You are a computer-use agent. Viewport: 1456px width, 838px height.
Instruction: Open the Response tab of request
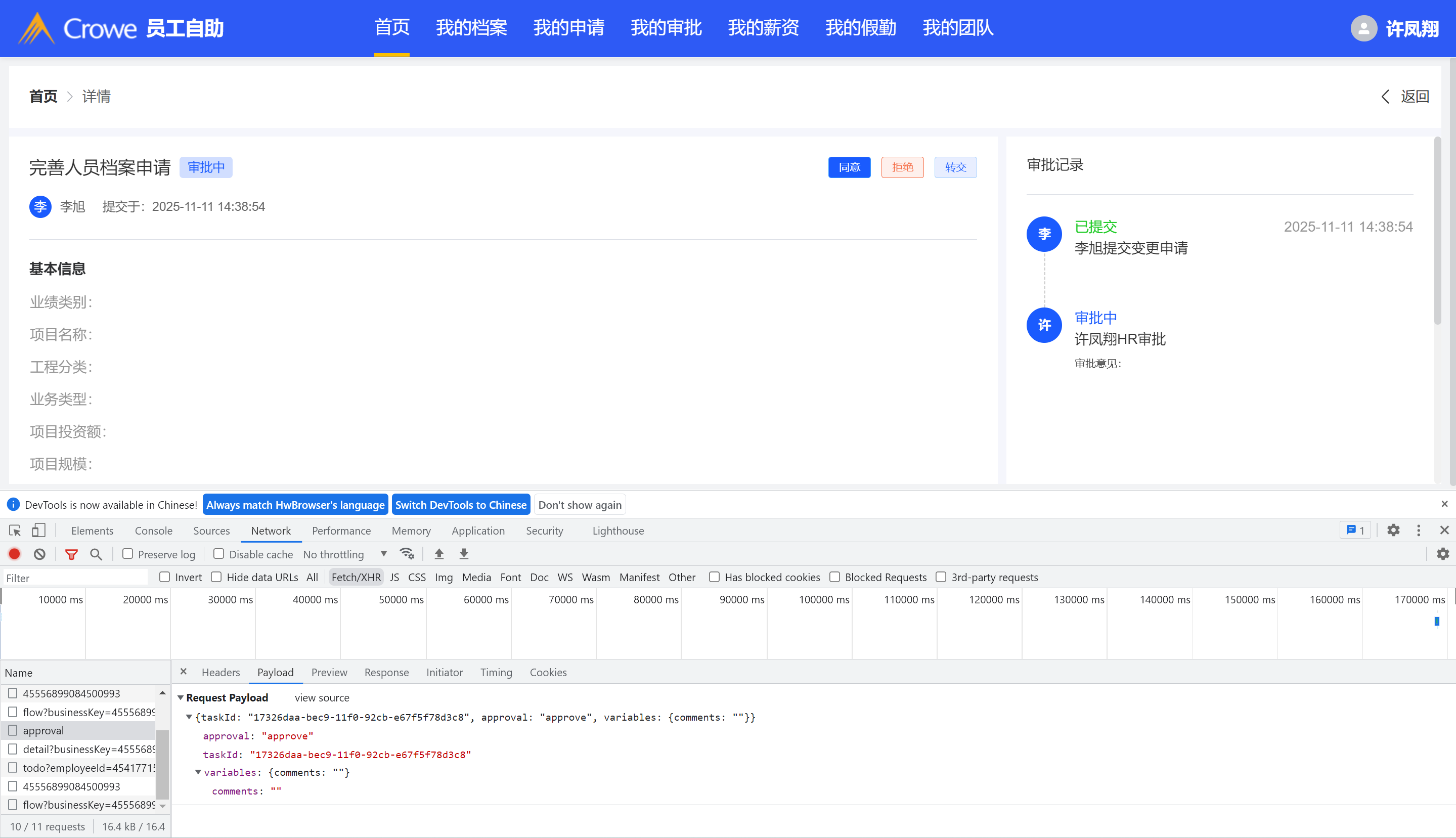coord(386,672)
